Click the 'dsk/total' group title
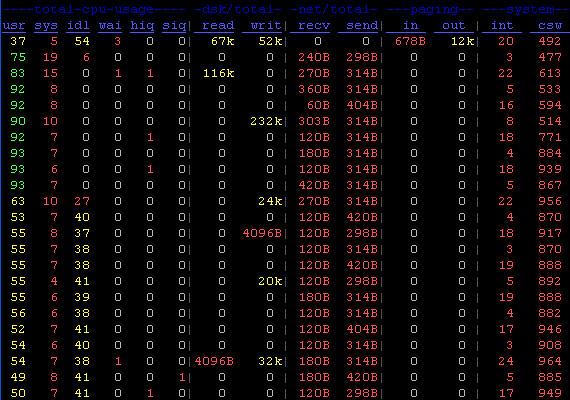The image size is (570, 400). coord(238,9)
